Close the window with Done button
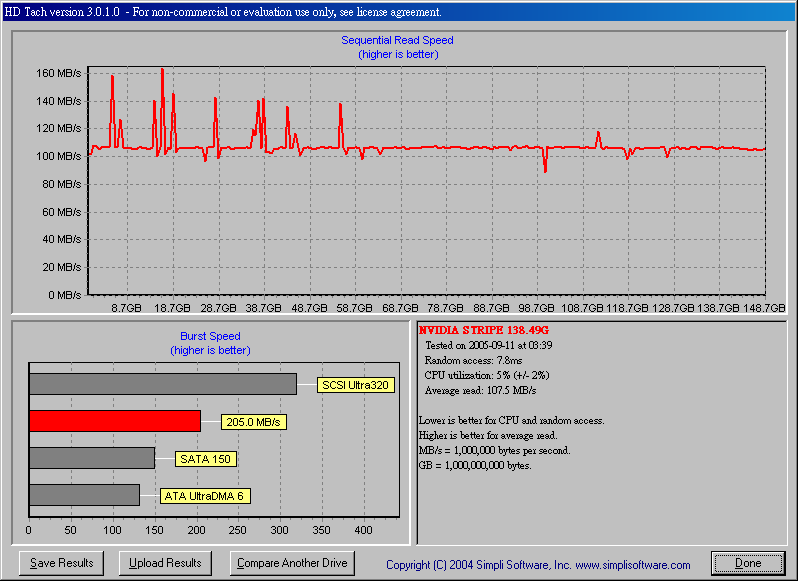This screenshot has width=798, height=581. [x=747, y=563]
